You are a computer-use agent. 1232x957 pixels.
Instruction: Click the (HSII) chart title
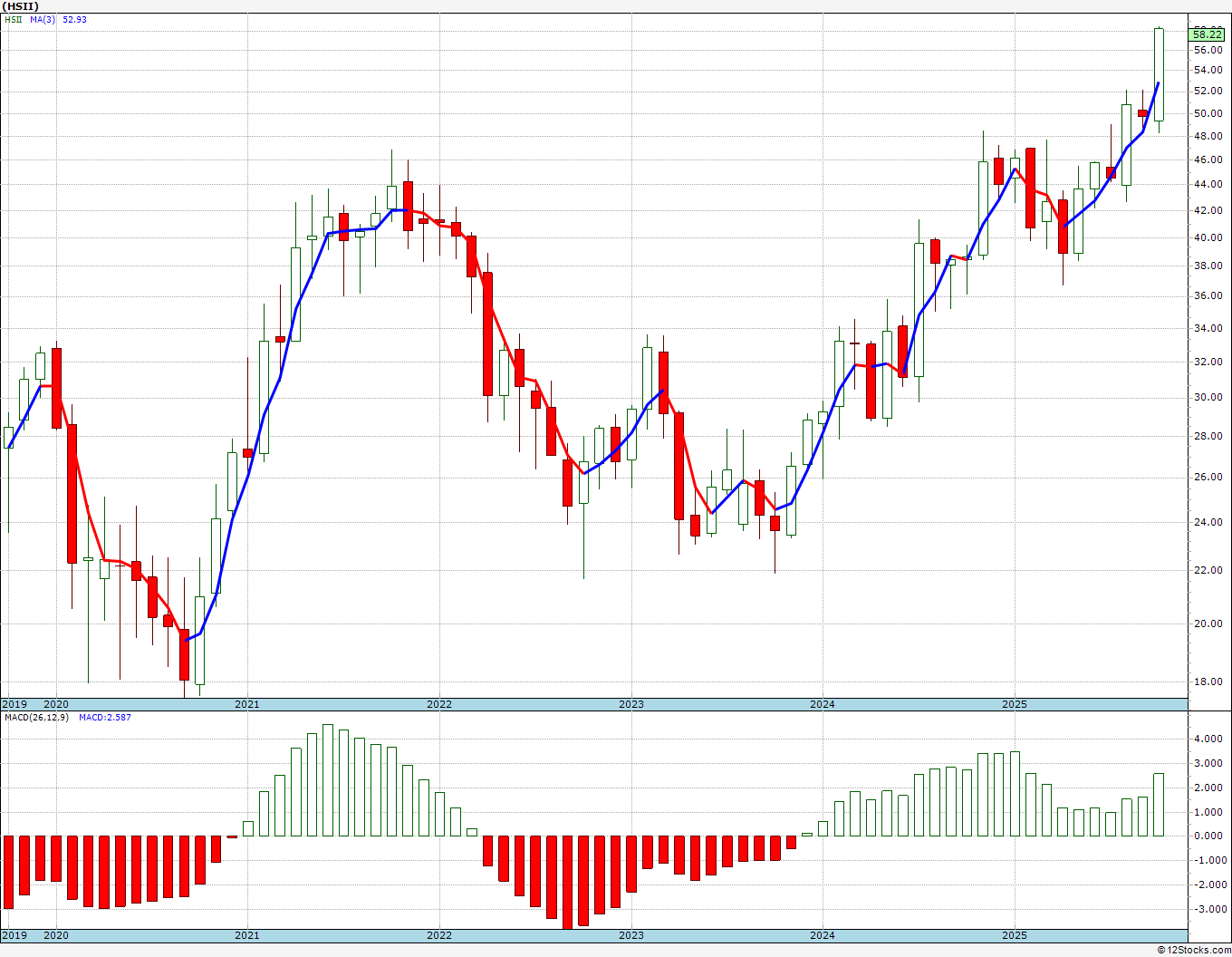[20, 6]
